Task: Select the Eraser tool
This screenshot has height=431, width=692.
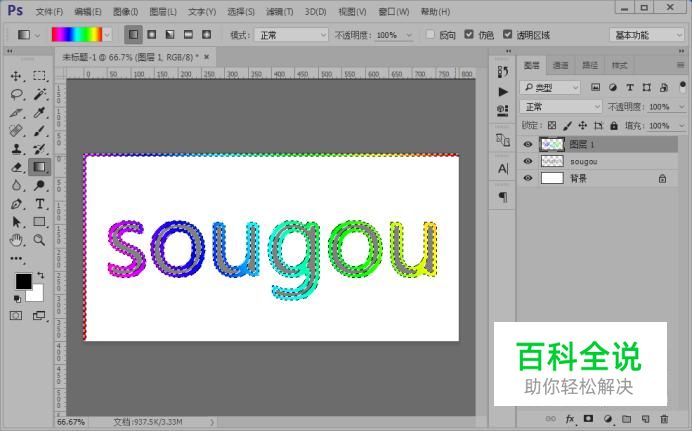Action: (16, 167)
